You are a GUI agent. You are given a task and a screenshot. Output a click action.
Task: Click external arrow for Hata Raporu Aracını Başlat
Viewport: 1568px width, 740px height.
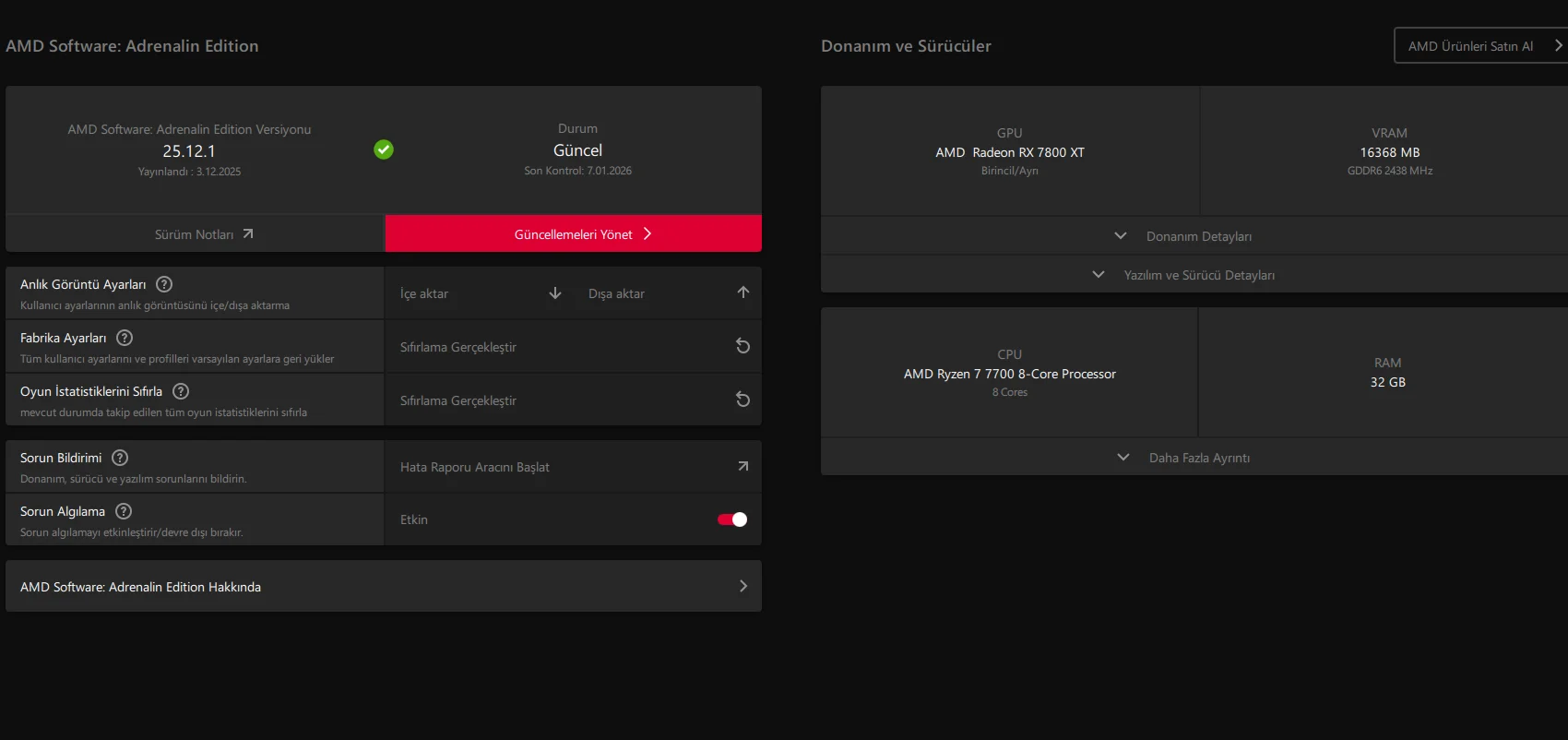(x=743, y=466)
